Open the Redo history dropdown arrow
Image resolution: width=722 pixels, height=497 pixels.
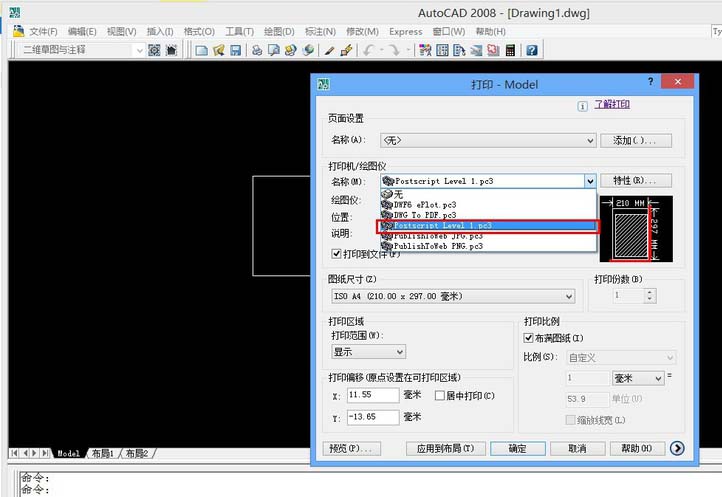click(408, 50)
